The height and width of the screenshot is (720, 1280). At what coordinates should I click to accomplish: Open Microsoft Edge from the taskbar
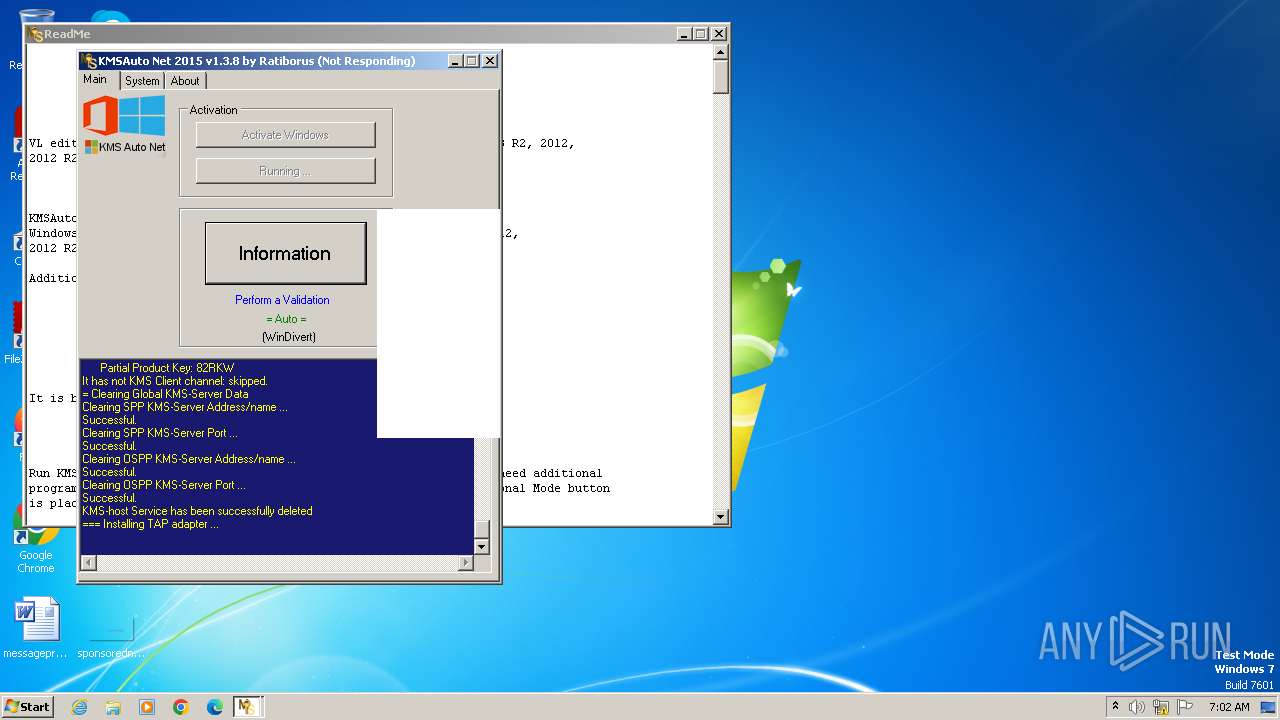click(x=215, y=707)
